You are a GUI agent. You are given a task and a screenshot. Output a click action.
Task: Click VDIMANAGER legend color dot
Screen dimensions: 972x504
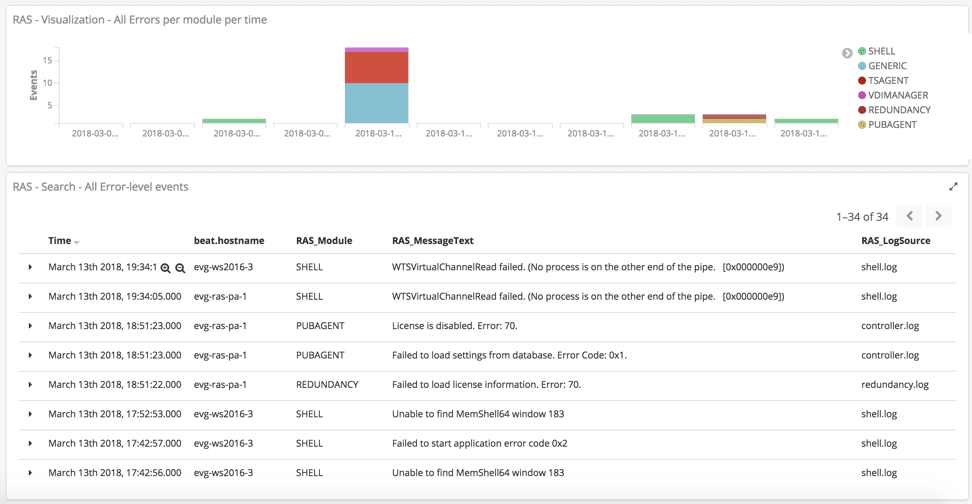pos(862,95)
